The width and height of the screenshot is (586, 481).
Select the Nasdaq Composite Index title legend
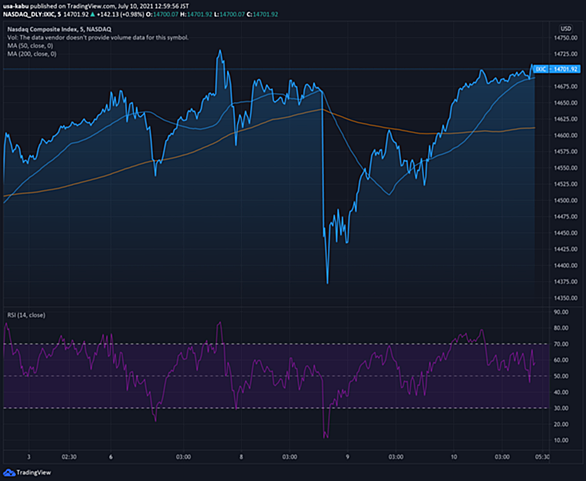pos(59,29)
